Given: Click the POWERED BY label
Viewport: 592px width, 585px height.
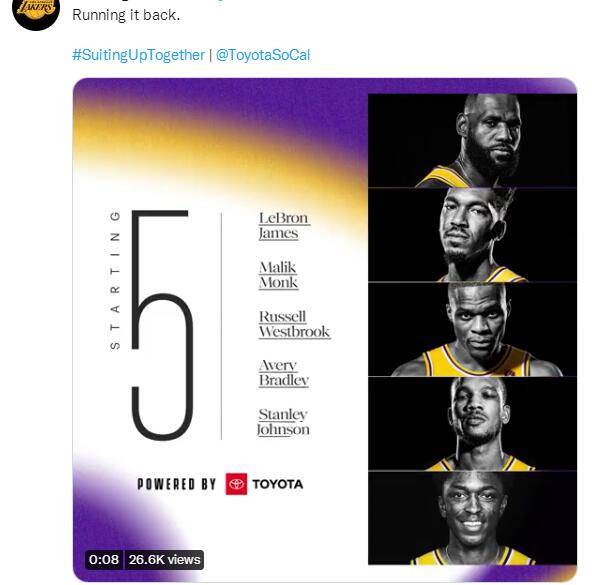Looking at the screenshot, I should pos(176,484).
